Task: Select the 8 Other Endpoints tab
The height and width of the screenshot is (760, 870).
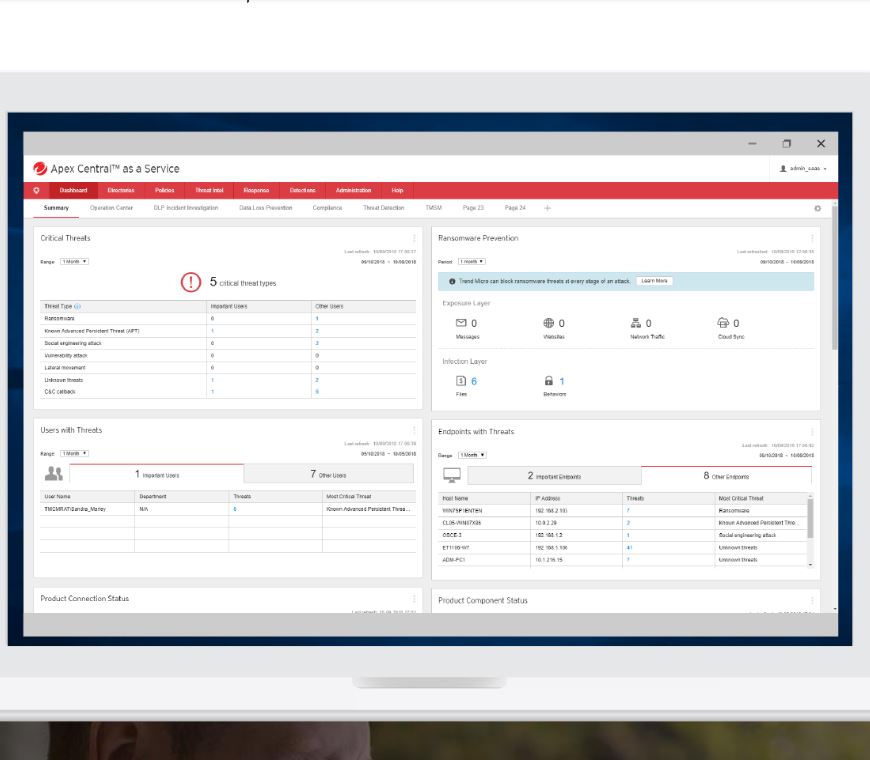Action: coord(726,476)
